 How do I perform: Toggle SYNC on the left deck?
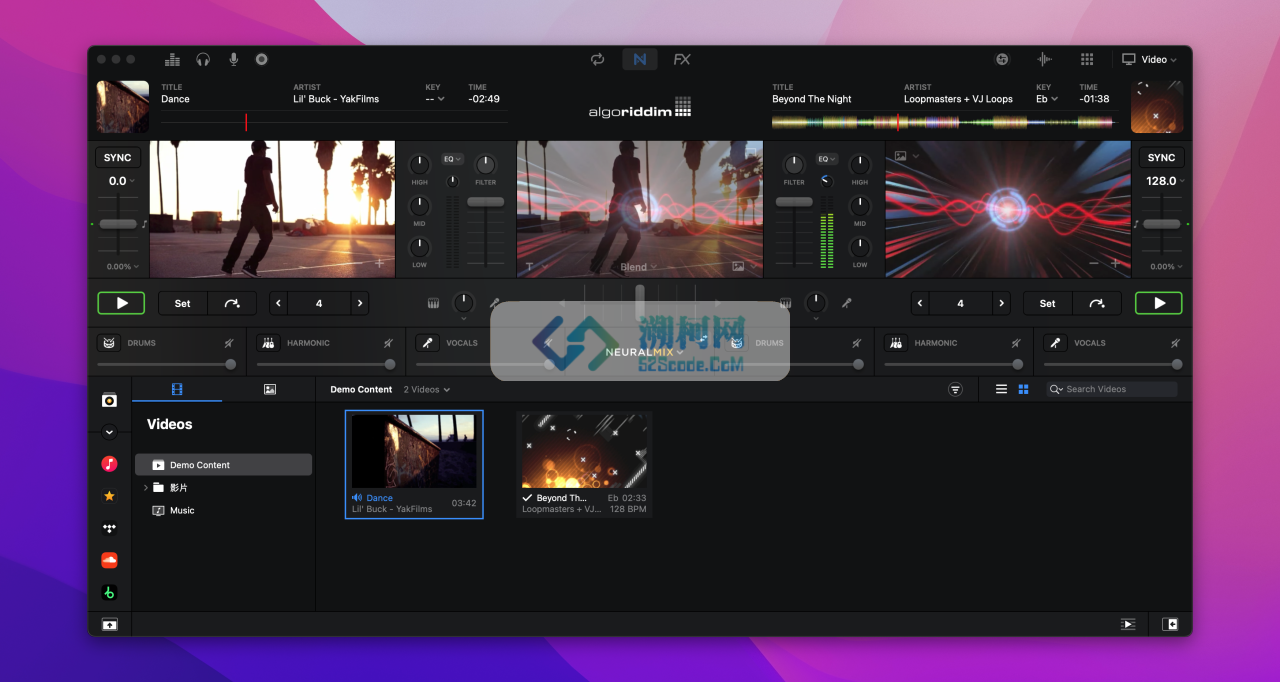click(118, 158)
